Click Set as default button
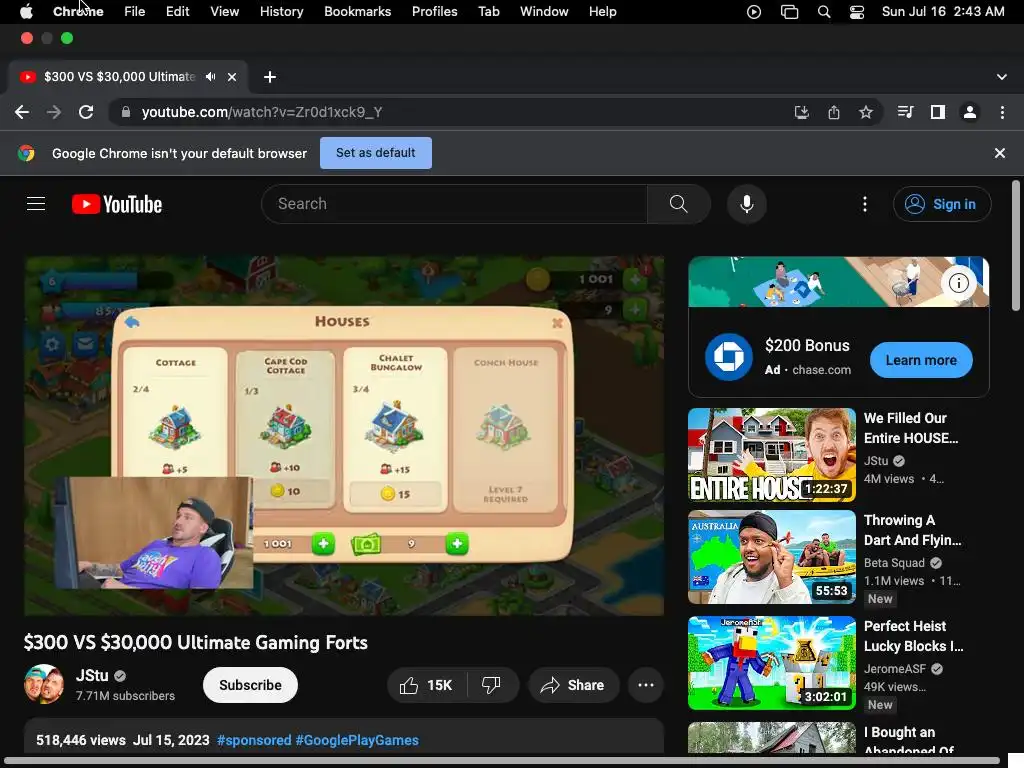 [x=376, y=153]
